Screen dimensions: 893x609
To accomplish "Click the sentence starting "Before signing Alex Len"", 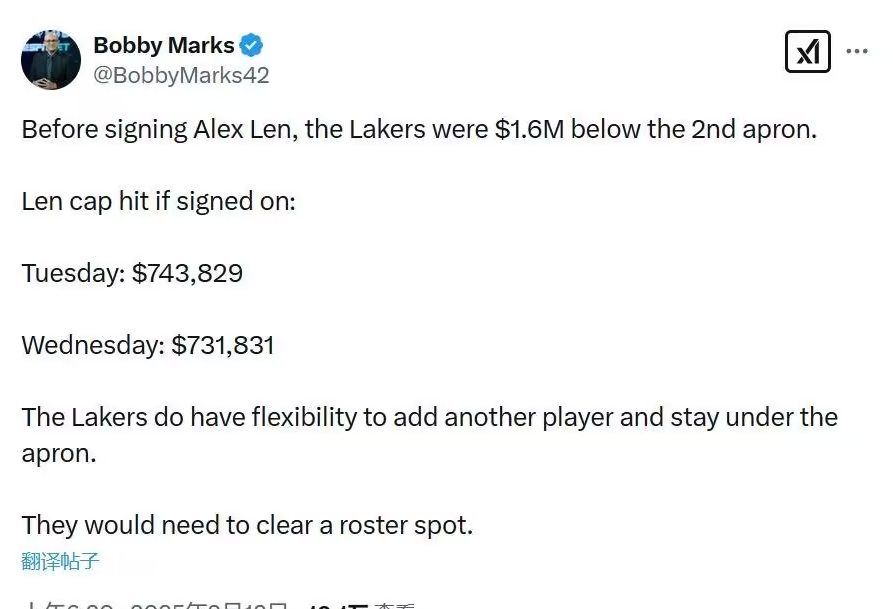I will tap(419, 130).
